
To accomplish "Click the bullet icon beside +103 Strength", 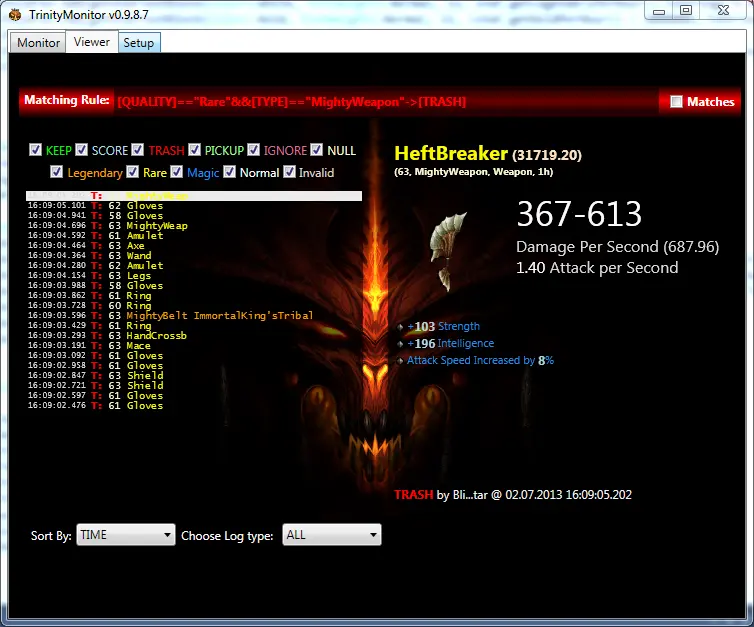I will pyautogui.click(x=400, y=327).
